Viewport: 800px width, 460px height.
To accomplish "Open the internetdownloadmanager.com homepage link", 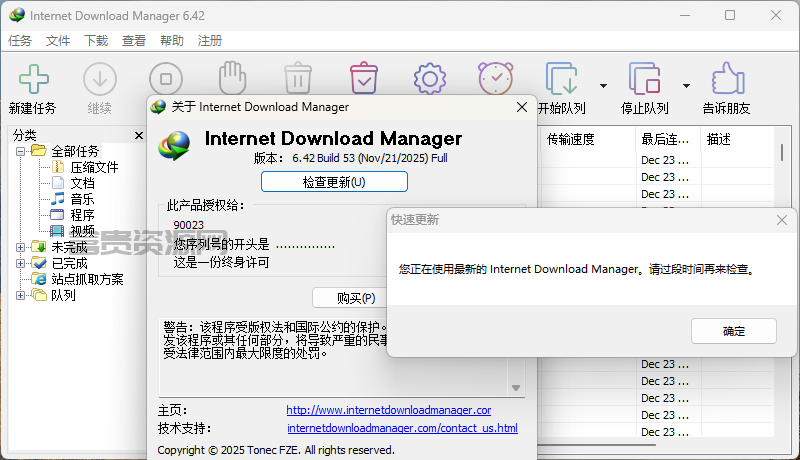I will (x=389, y=410).
